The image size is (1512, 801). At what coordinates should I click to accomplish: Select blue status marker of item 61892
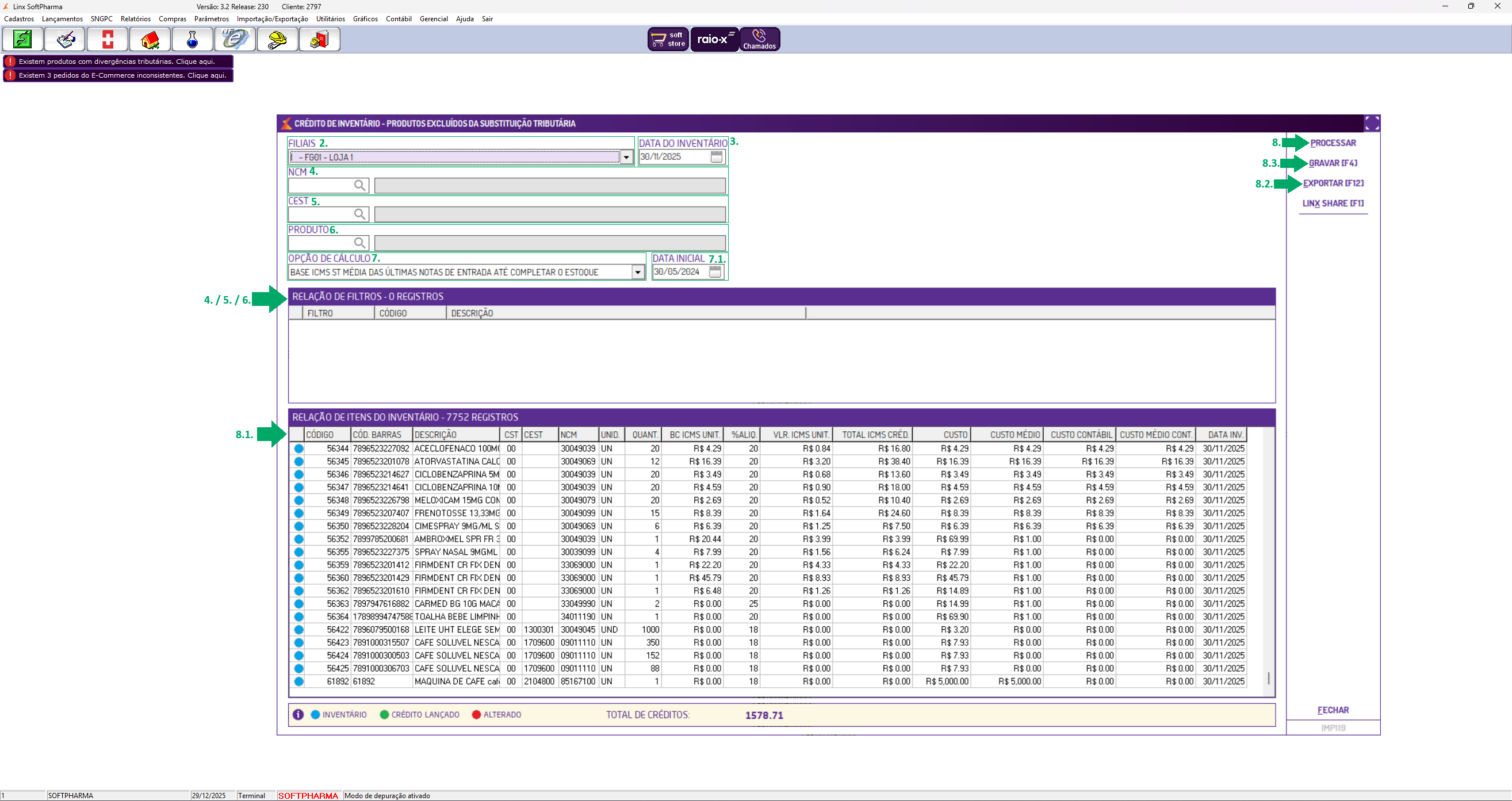(298, 682)
